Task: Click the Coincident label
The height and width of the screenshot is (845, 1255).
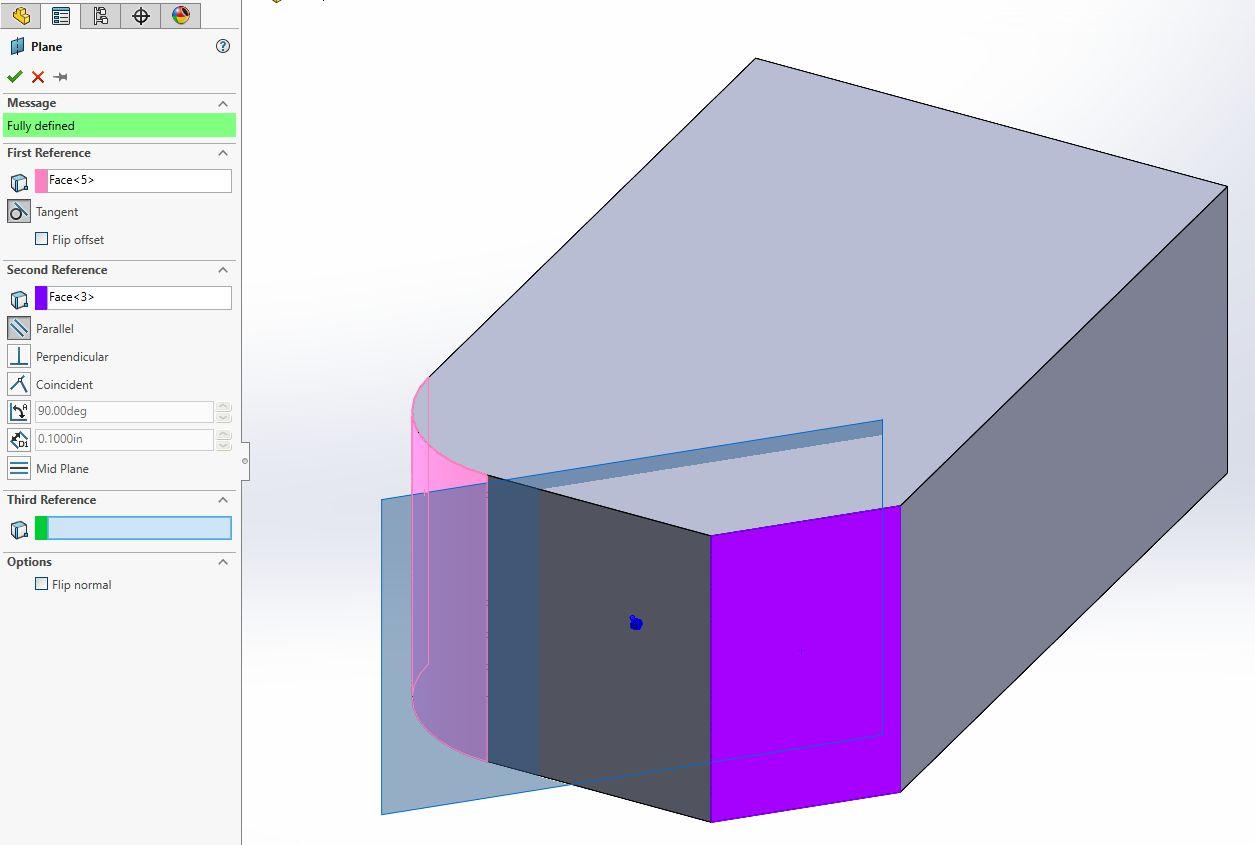Action: tap(64, 384)
